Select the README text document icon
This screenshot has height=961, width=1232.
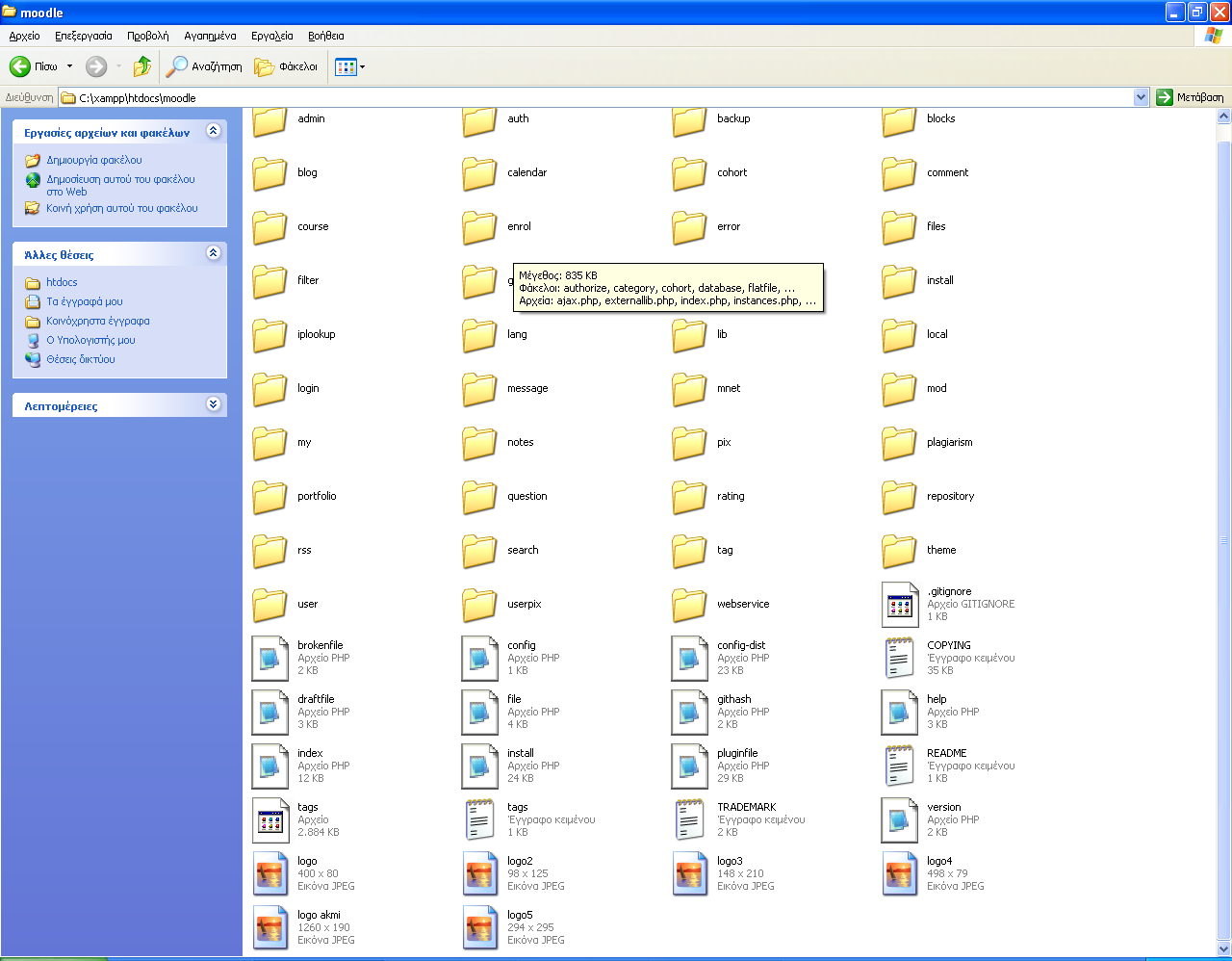[899, 766]
